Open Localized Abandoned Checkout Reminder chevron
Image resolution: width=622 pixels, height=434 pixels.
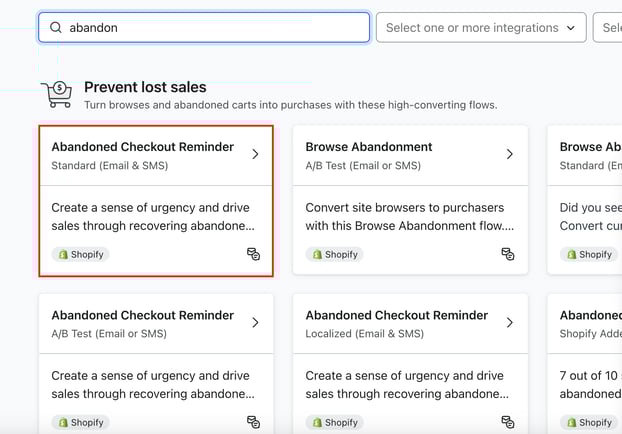tap(509, 322)
